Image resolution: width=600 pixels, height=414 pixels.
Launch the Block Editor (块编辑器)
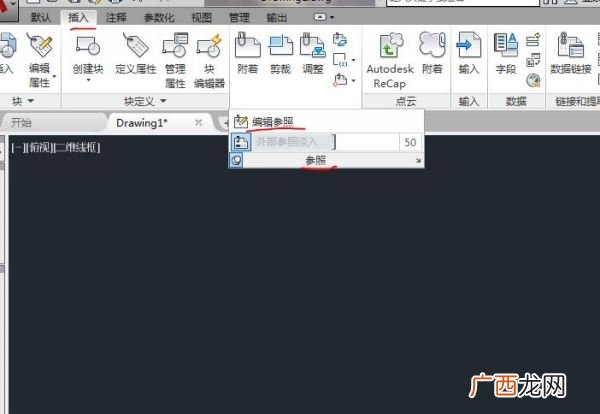tap(209, 45)
